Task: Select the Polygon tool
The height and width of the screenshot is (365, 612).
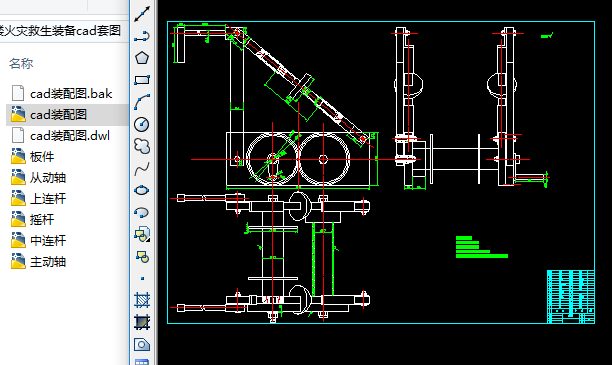Action: (142, 58)
